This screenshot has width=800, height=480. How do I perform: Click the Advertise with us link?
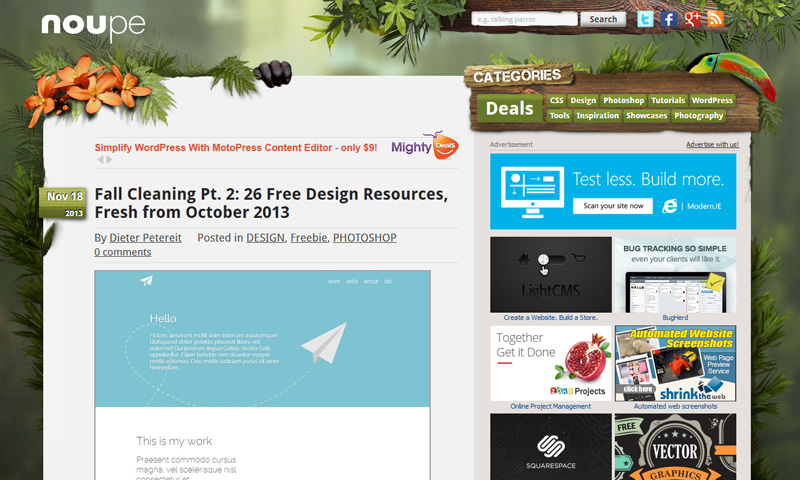coord(712,144)
